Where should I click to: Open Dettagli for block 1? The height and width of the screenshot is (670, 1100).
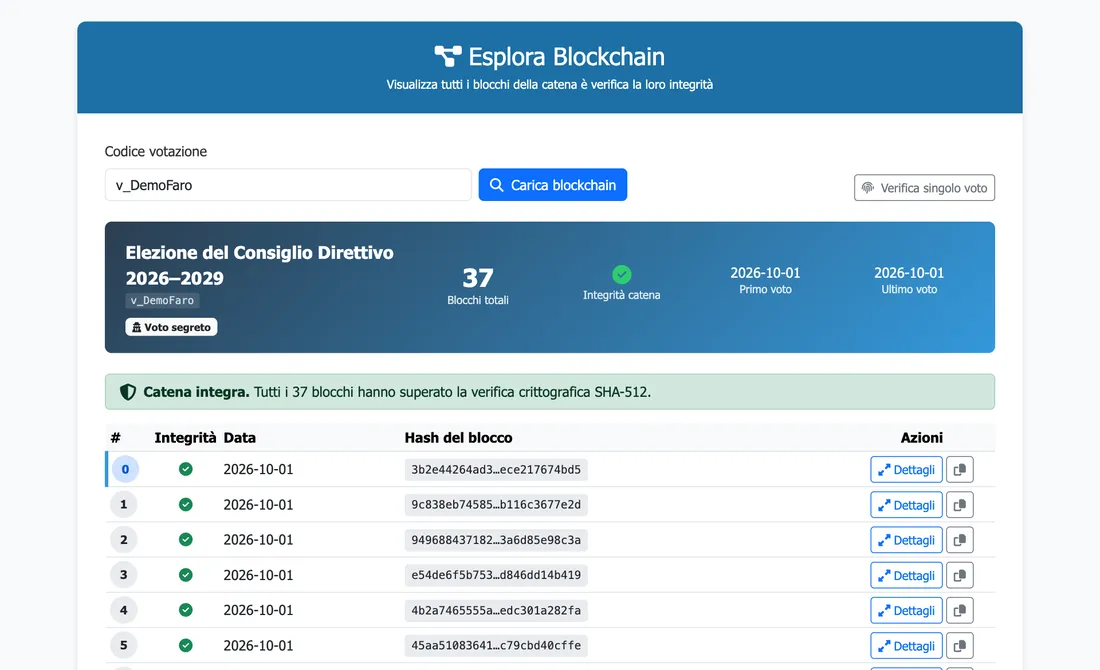pyautogui.click(x=906, y=504)
